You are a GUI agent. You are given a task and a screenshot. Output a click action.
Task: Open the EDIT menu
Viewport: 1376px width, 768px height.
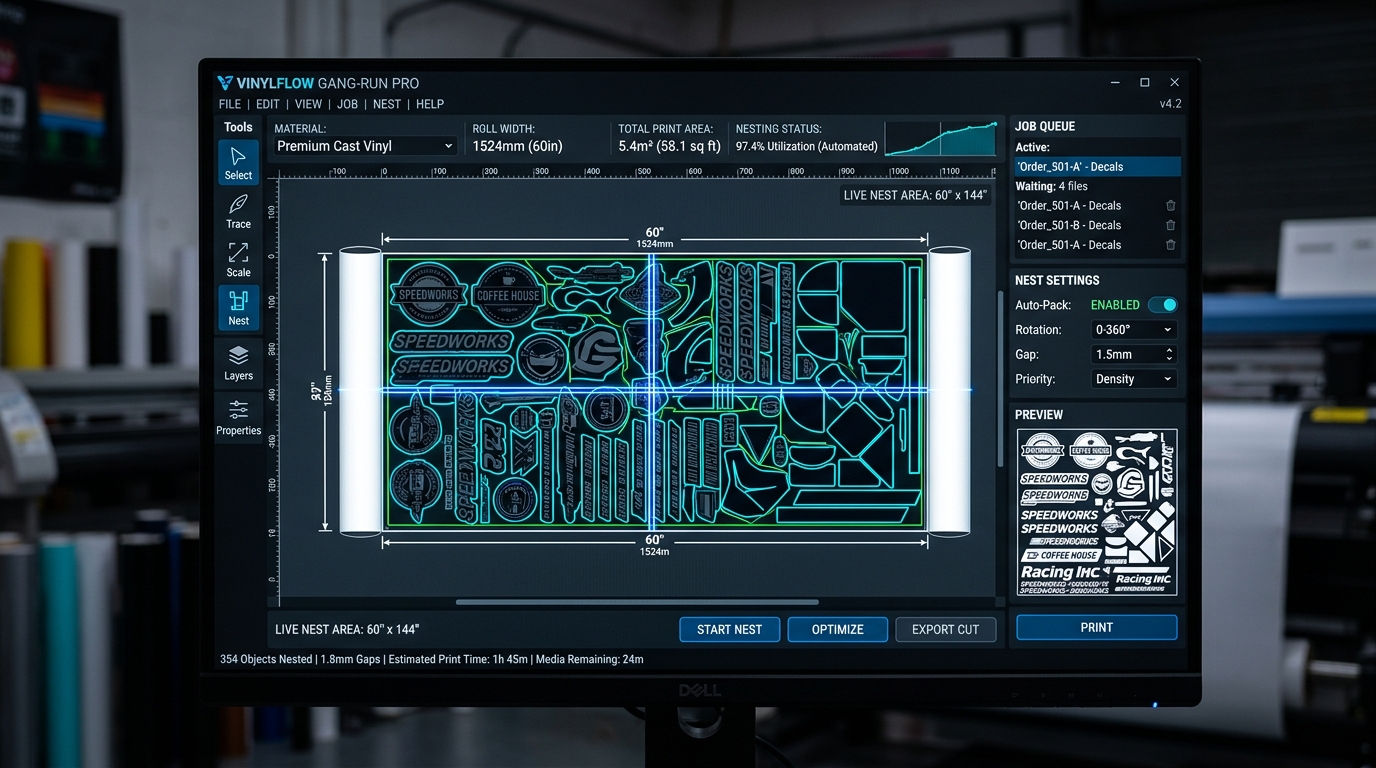coord(268,104)
